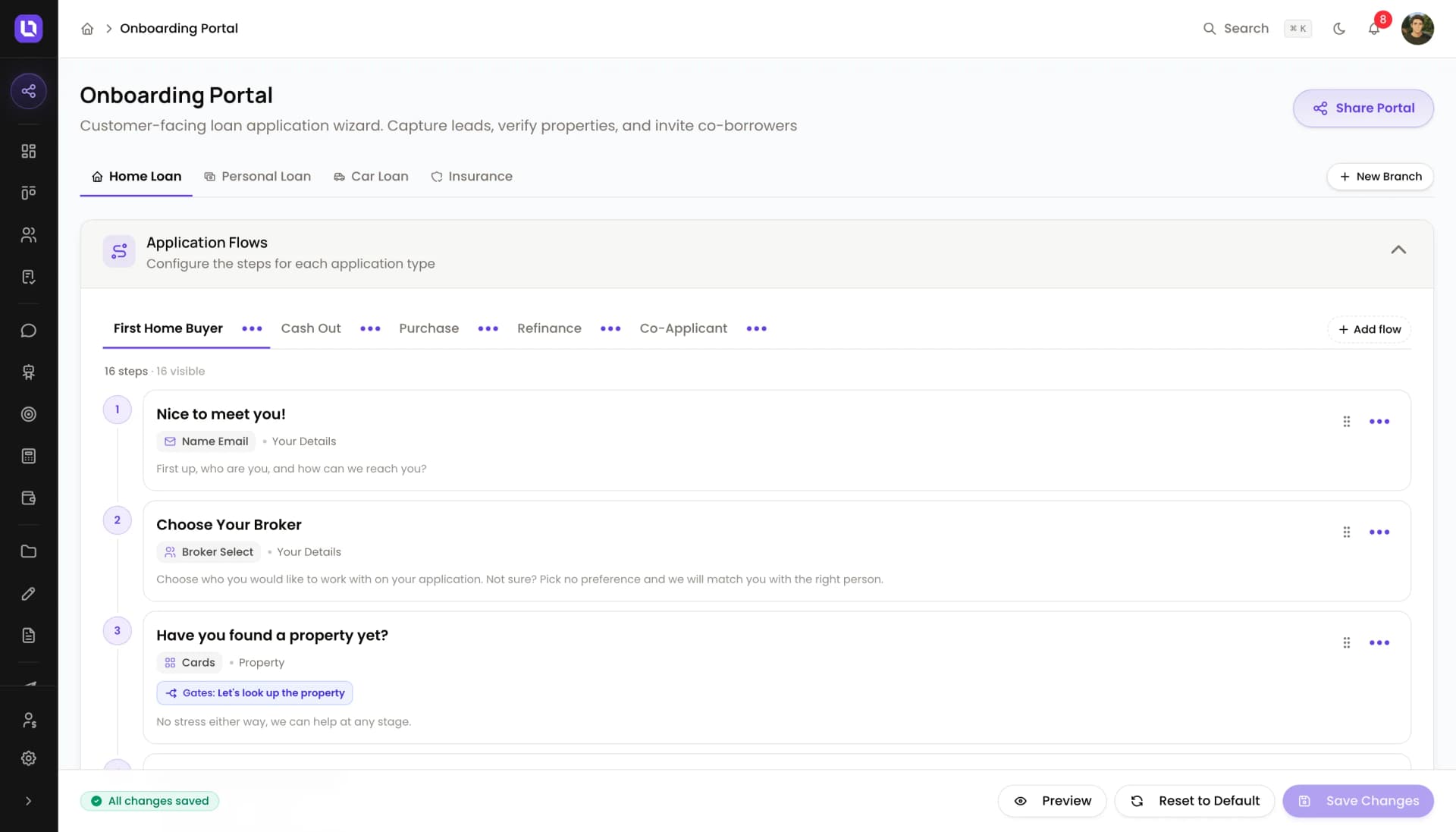Switch to the Insurance tab
Screen dimensions: 1456x832
pos(472,177)
